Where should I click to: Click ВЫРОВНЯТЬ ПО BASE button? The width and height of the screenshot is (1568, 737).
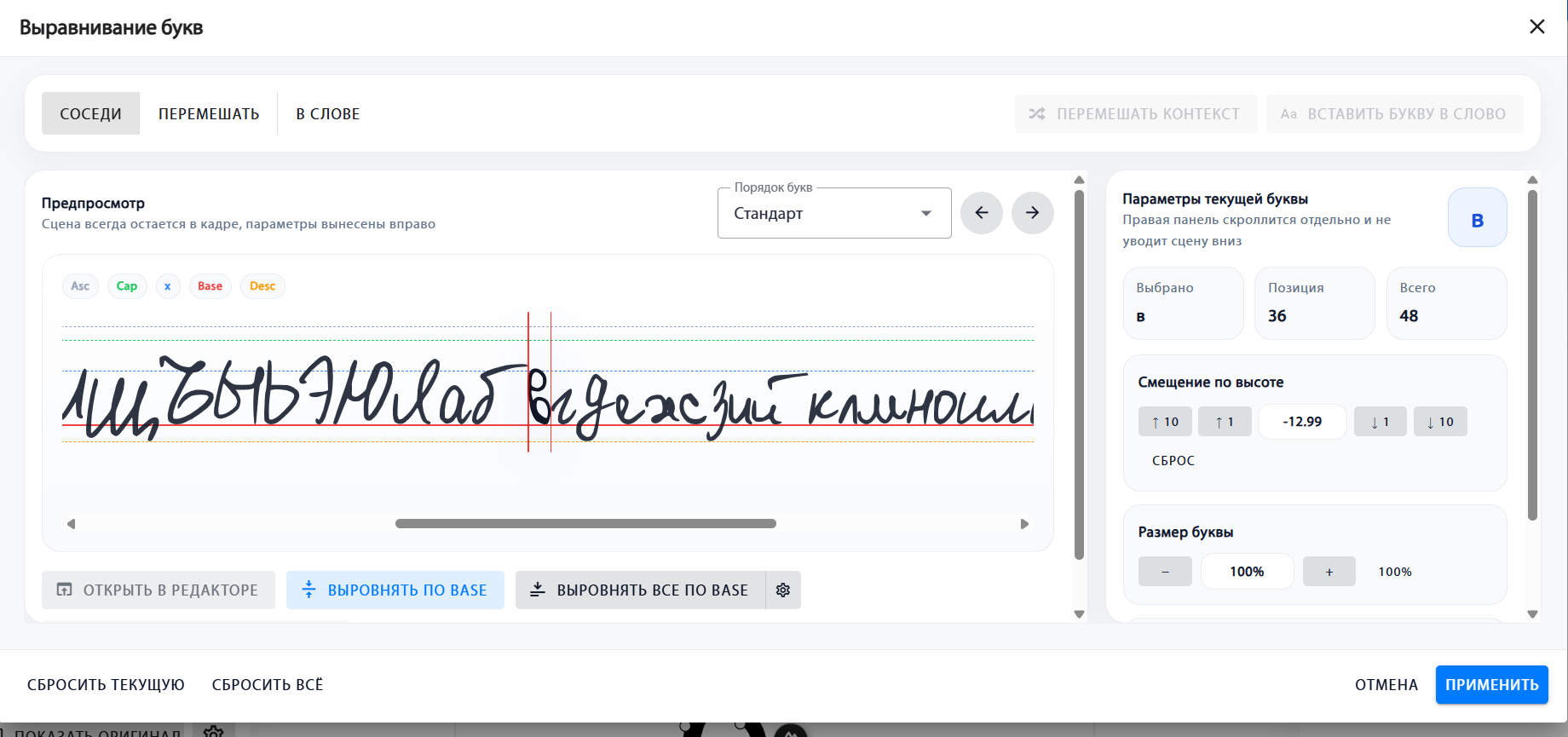[x=395, y=590]
